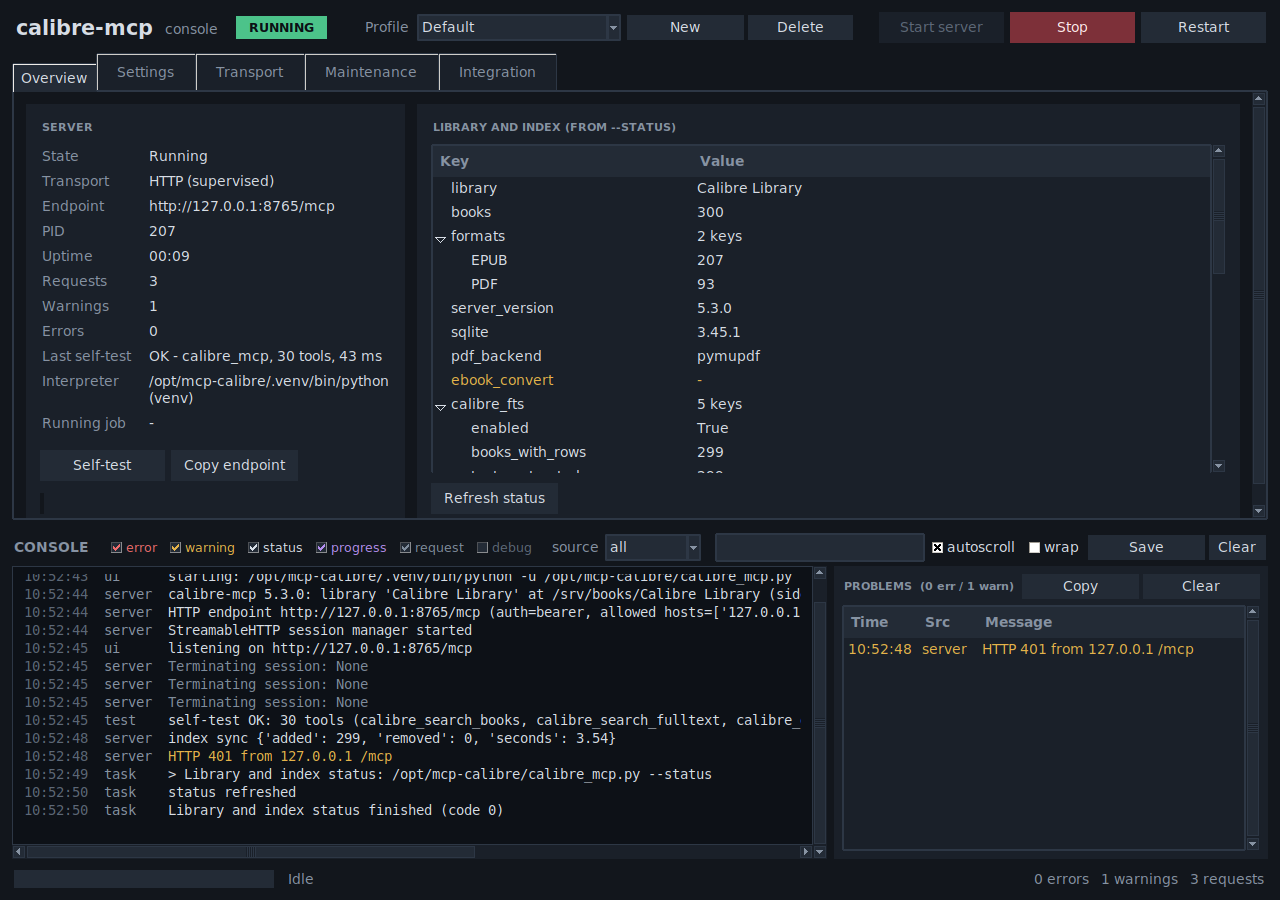Click console horizontal scrollbar right arrow
This screenshot has width=1280, height=900.
click(807, 852)
